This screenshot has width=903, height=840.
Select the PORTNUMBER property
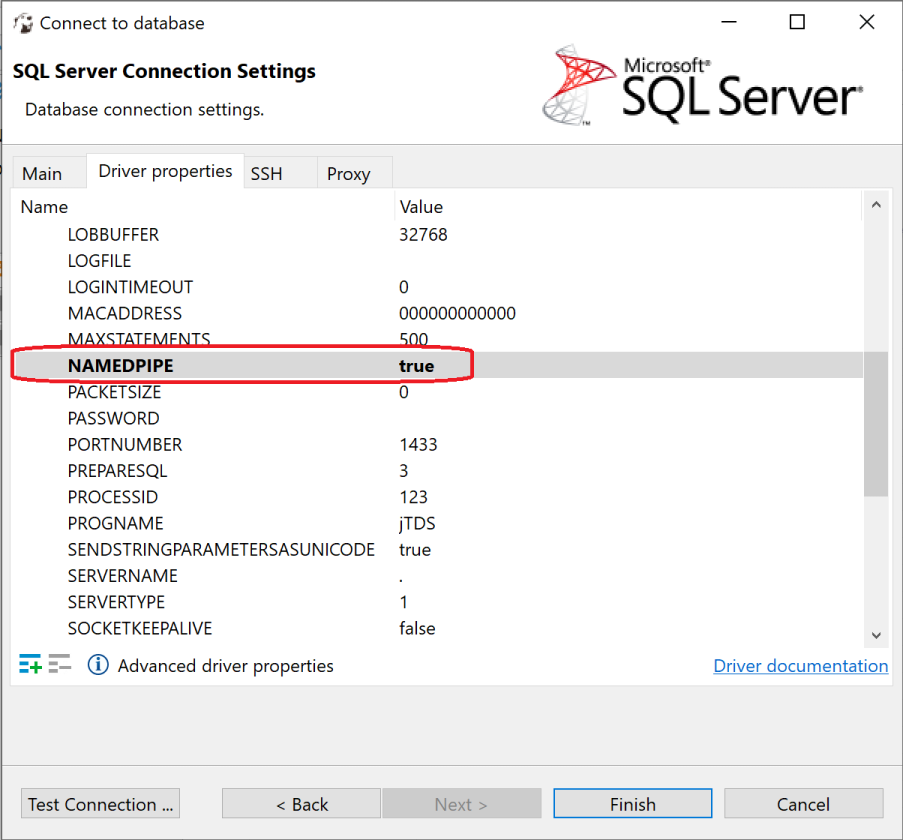pos(124,444)
